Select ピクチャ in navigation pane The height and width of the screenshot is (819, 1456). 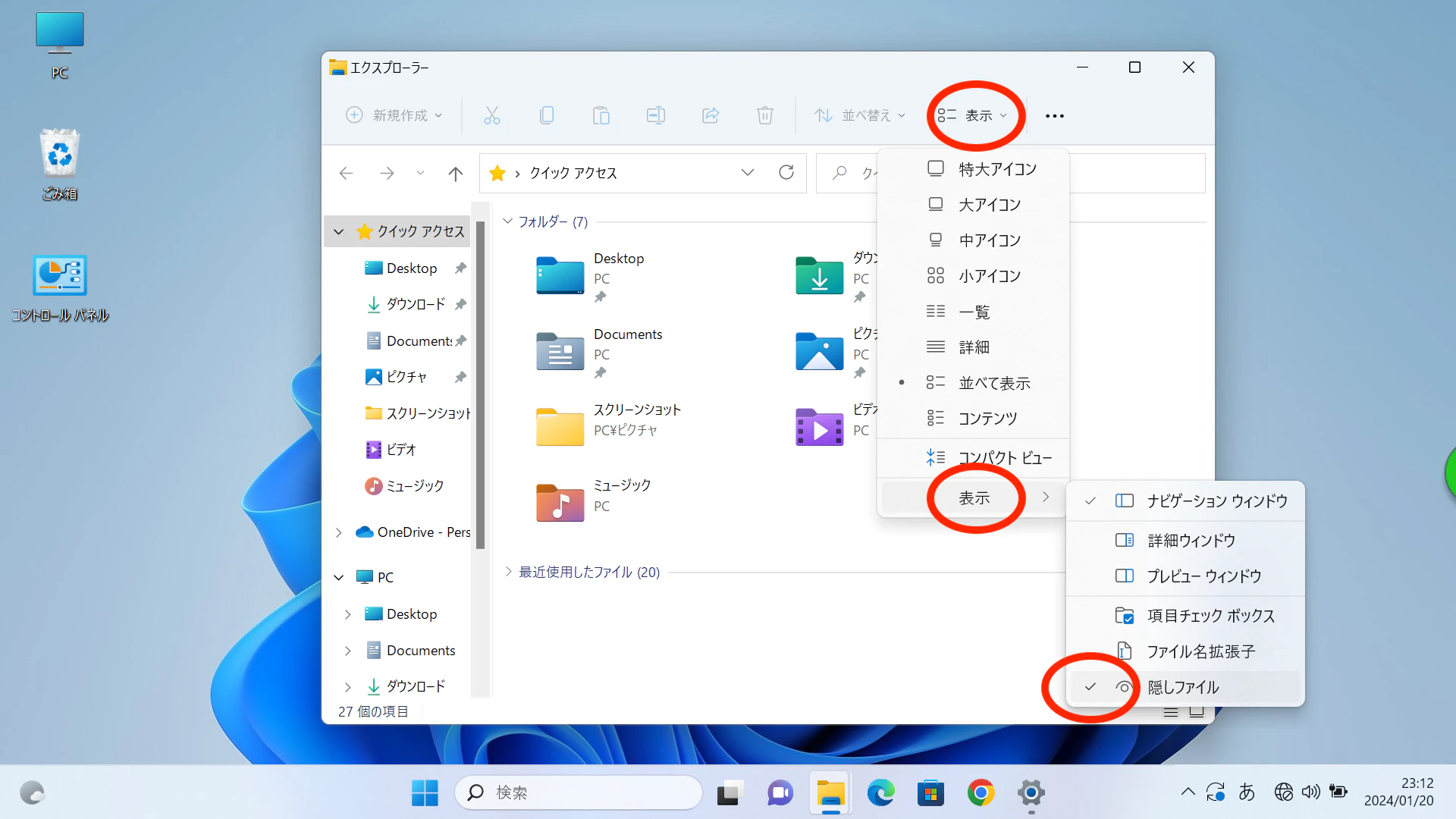[x=406, y=377]
